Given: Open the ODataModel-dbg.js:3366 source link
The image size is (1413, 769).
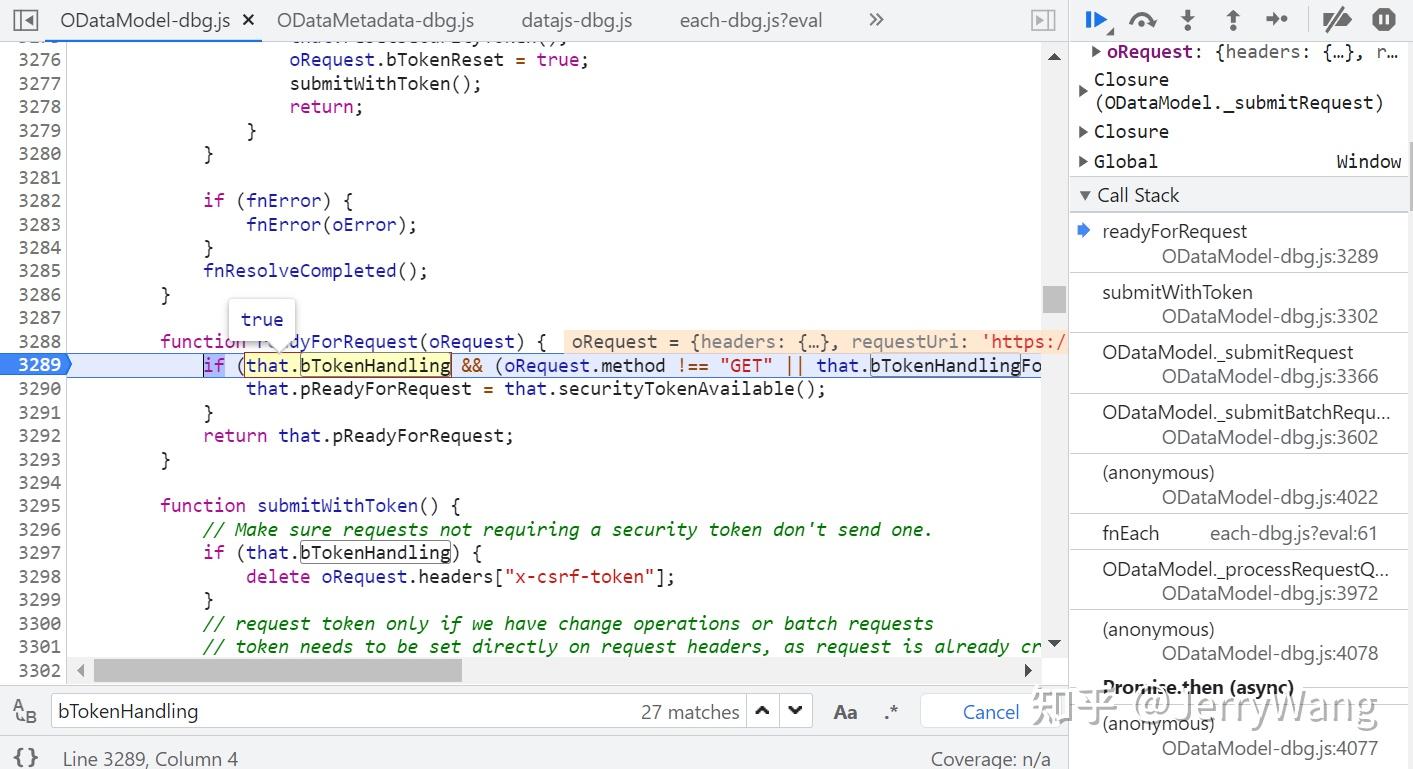Looking at the screenshot, I should (x=1270, y=376).
